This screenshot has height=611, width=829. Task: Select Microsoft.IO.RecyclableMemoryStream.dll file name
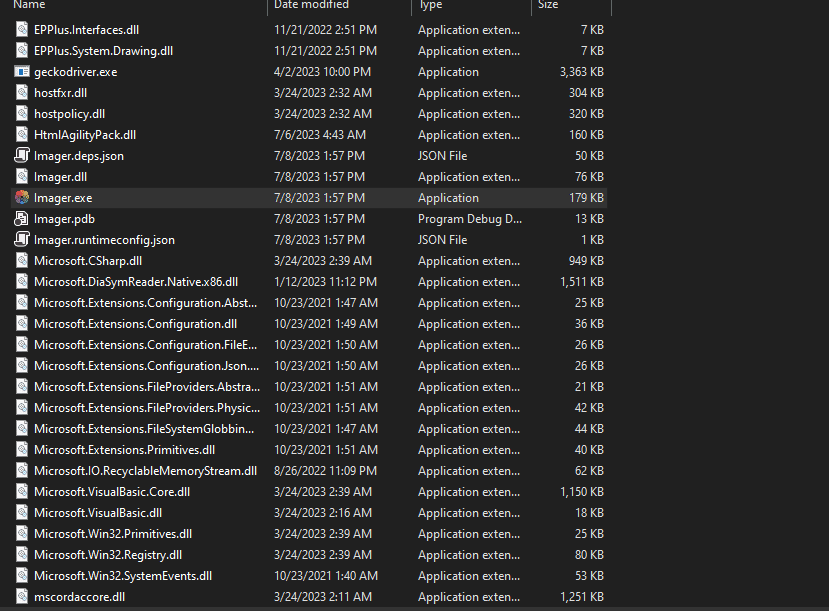click(145, 471)
